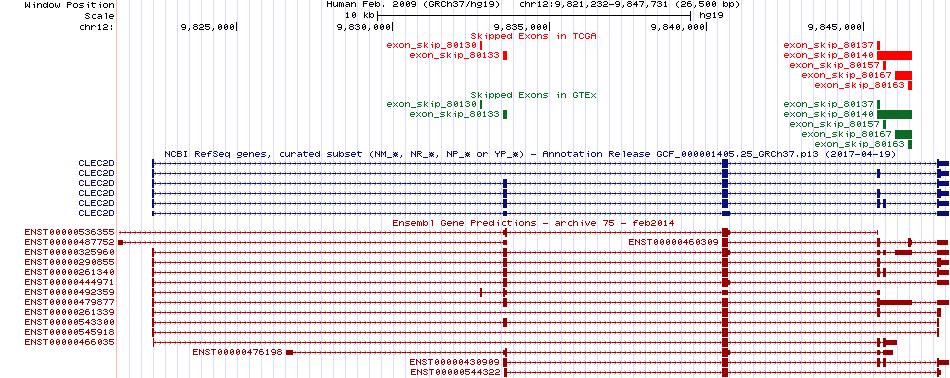Select transcript label ENST00000325960

[70, 252]
